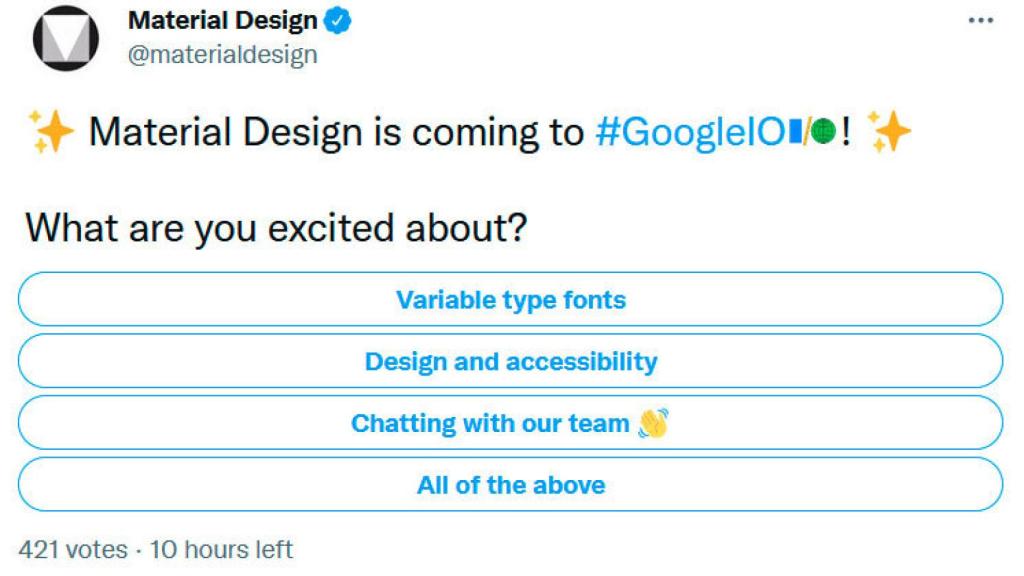
Task: Open the three-dot more options menu
Action: [x=980, y=21]
